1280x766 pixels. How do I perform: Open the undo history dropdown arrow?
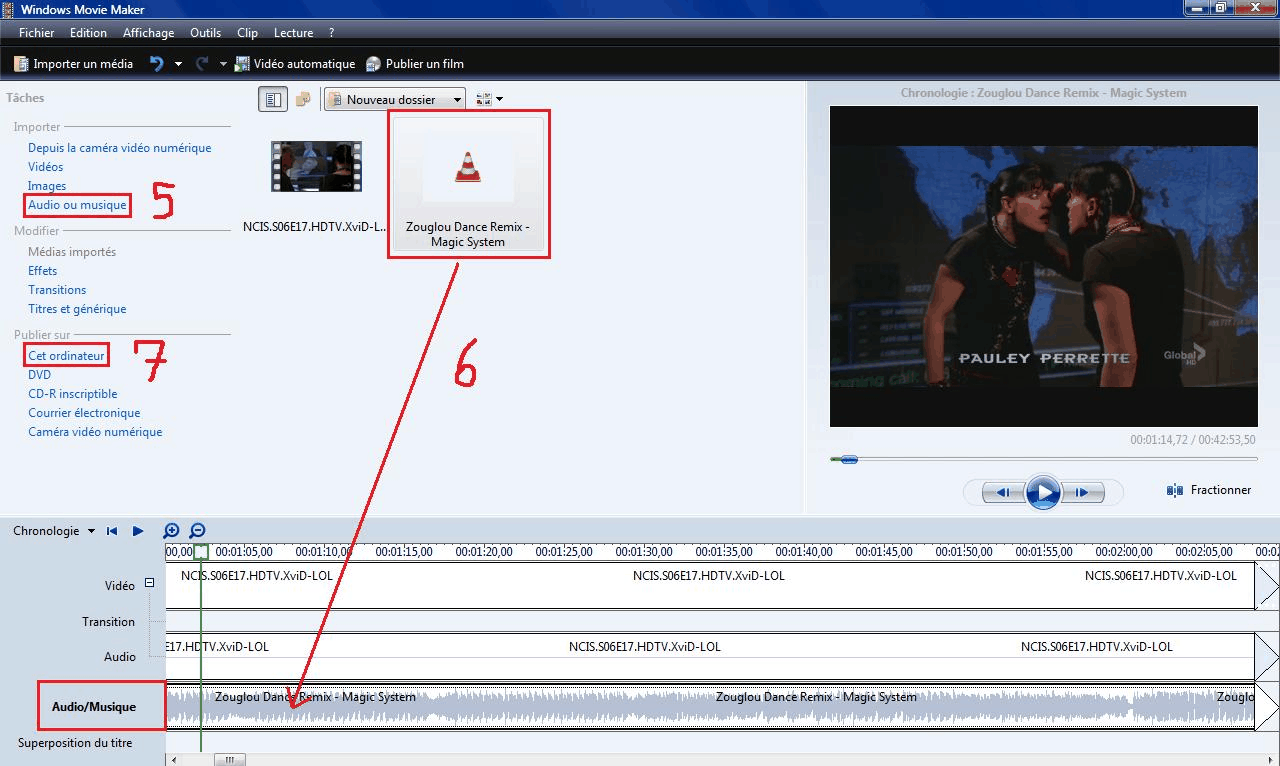coord(178,64)
